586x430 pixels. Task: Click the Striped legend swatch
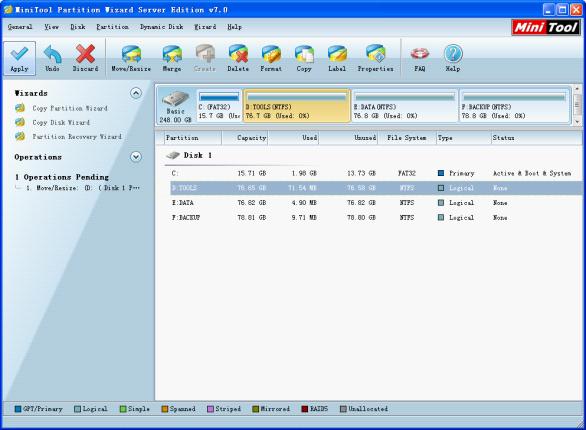tap(210, 409)
